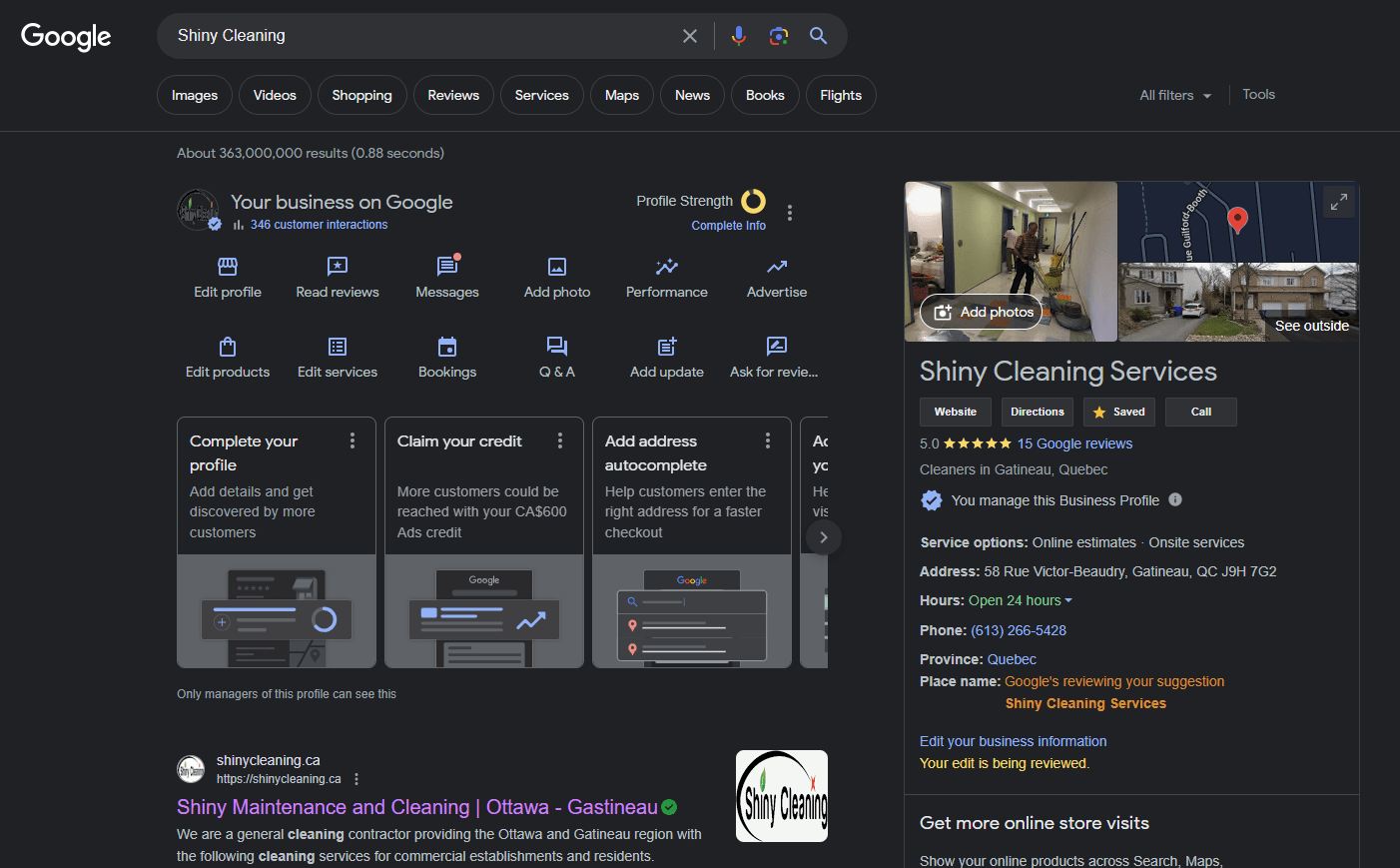This screenshot has height=868, width=1400.
Task: Click the voice search microphone icon
Action: click(x=738, y=36)
